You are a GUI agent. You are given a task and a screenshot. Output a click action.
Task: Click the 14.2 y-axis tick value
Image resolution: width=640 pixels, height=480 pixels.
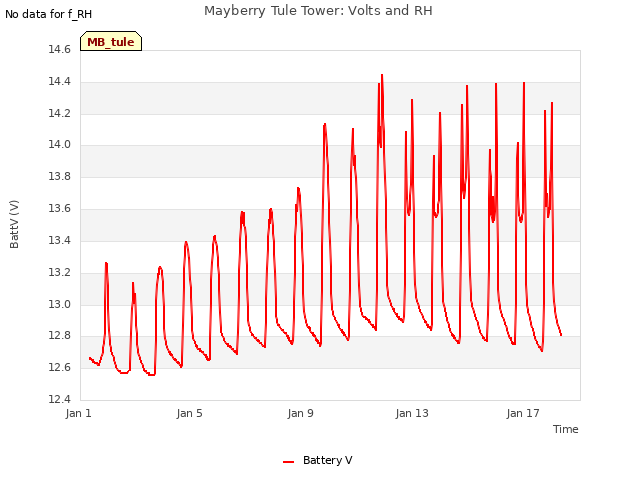59,113
